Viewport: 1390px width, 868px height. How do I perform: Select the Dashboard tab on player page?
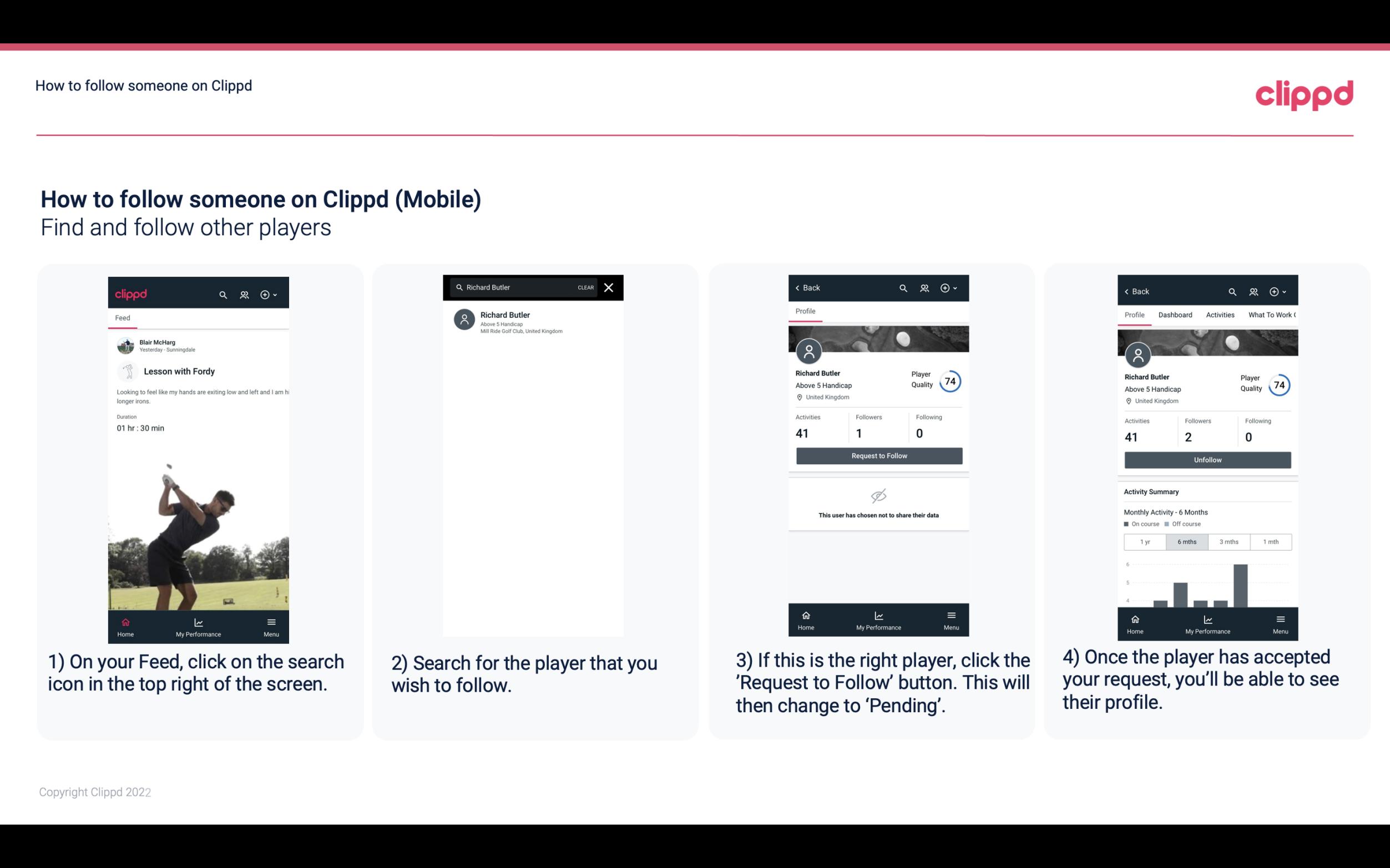1175,315
